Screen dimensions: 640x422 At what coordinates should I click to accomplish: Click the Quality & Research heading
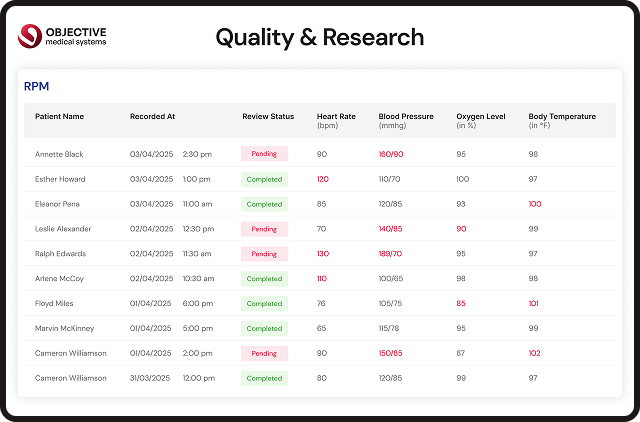[320, 38]
